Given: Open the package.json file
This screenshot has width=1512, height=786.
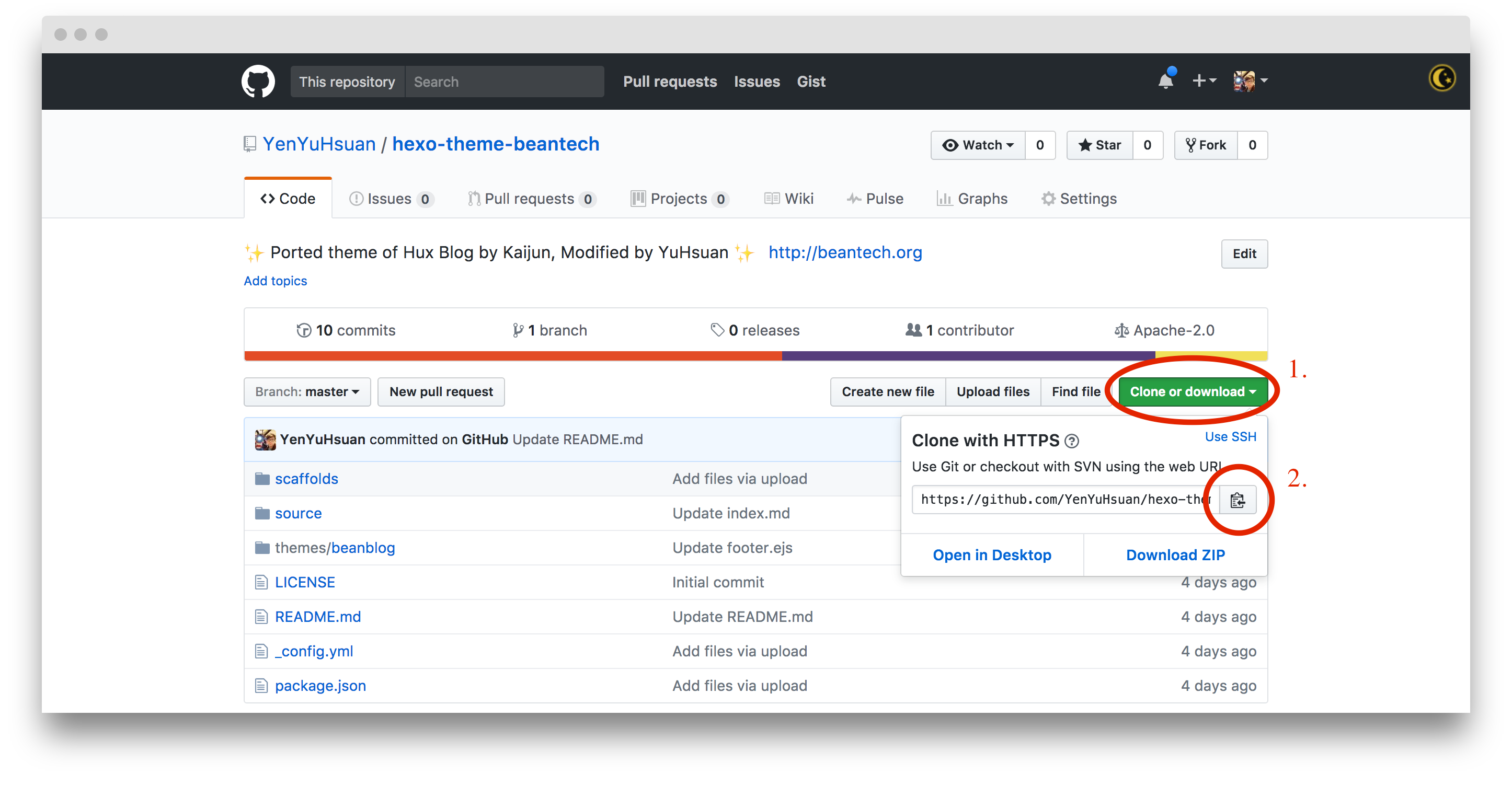Looking at the screenshot, I should point(320,686).
